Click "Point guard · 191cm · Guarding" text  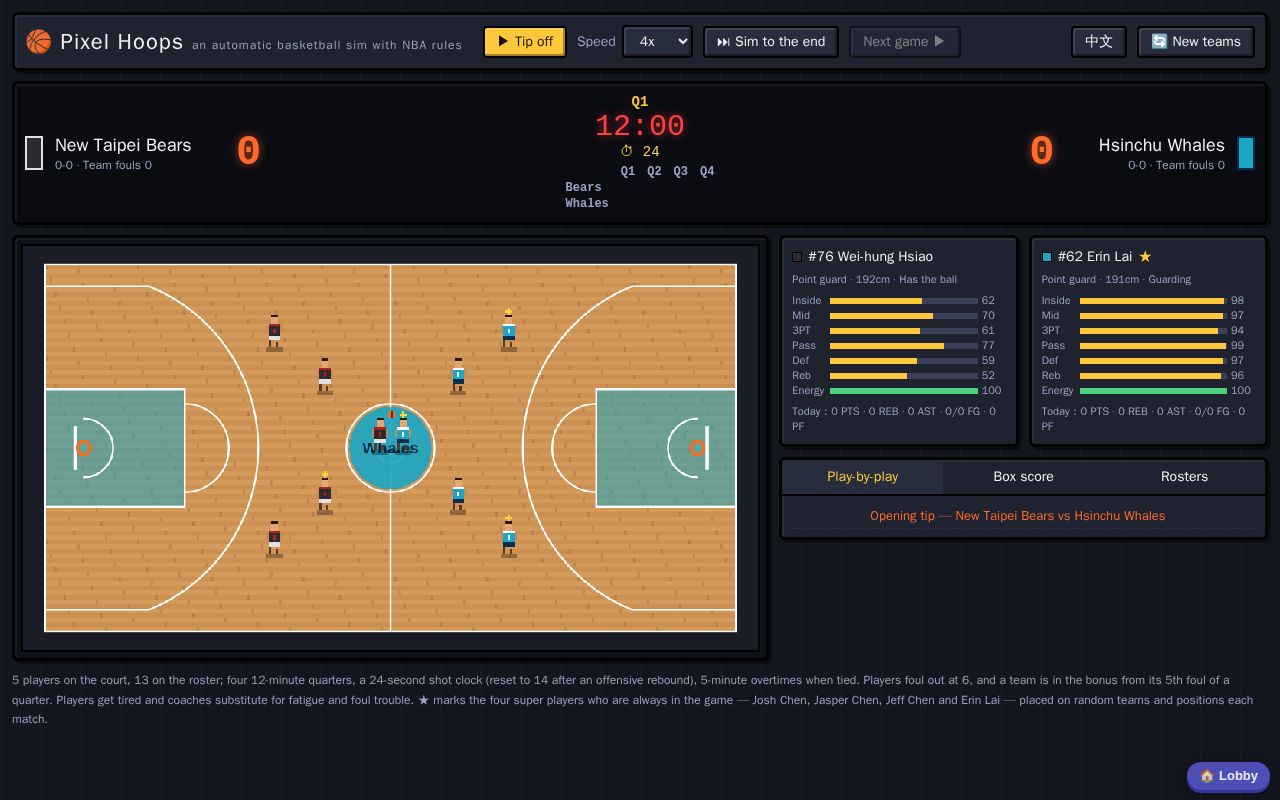(1116, 280)
